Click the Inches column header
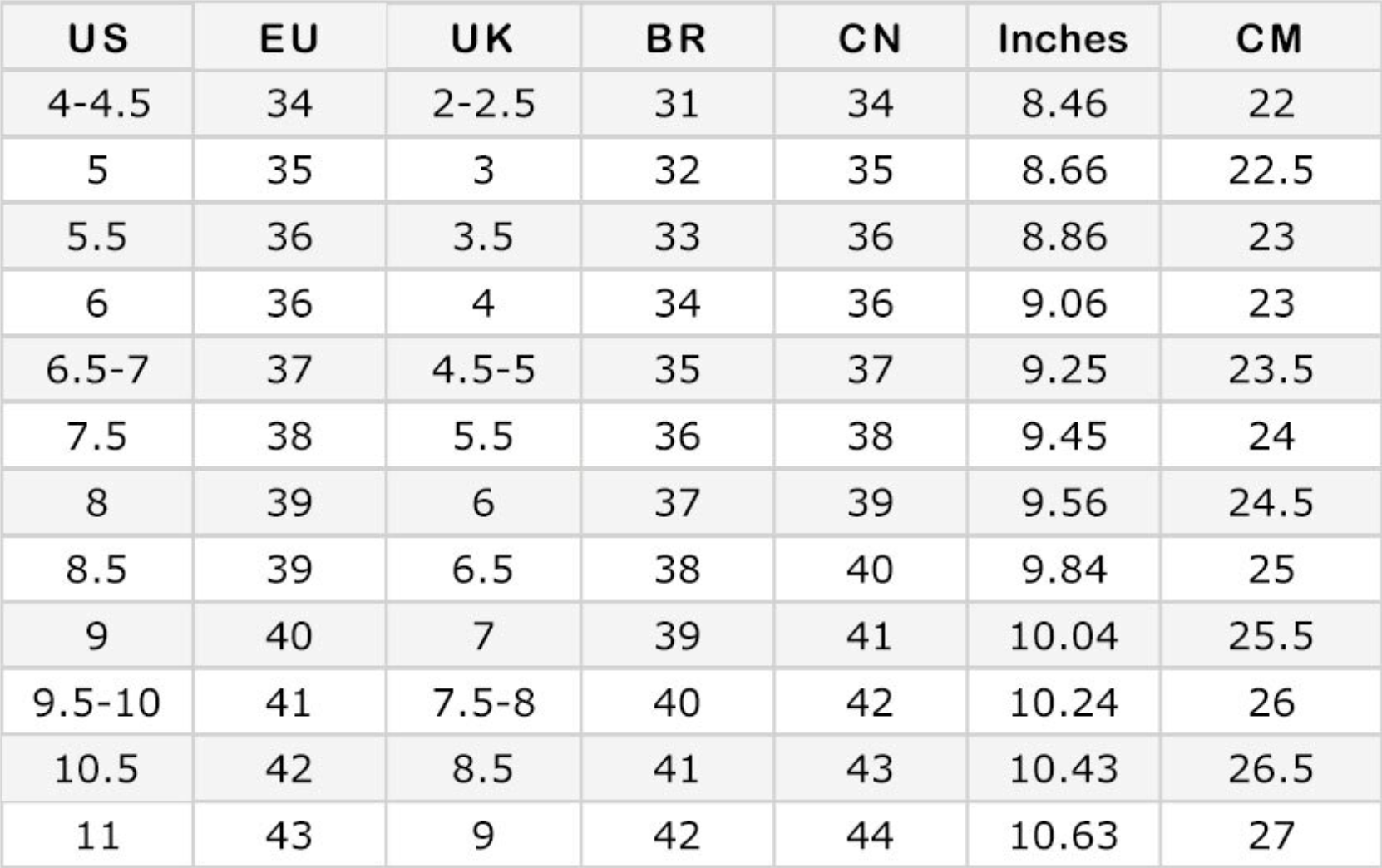The height and width of the screenshot is (868, 1382). (x=1063, y=38)
